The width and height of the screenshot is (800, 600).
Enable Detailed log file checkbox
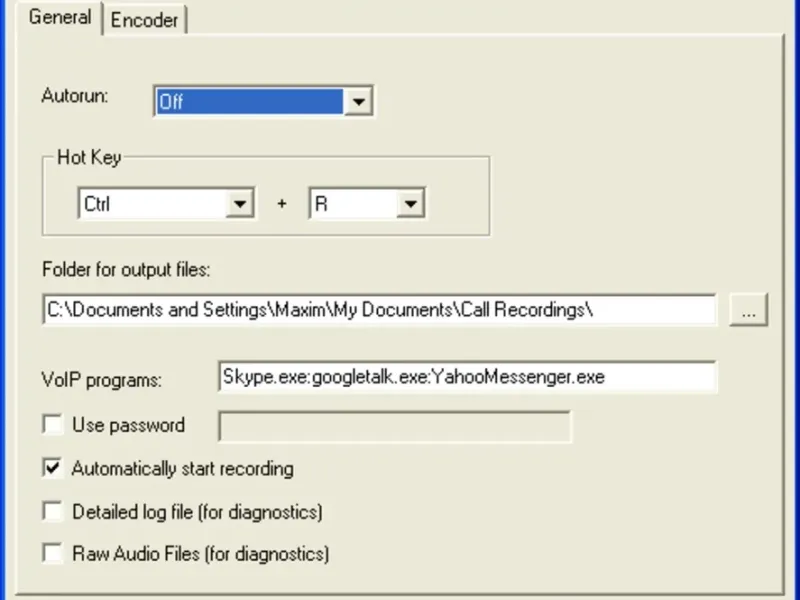point(52,512)
